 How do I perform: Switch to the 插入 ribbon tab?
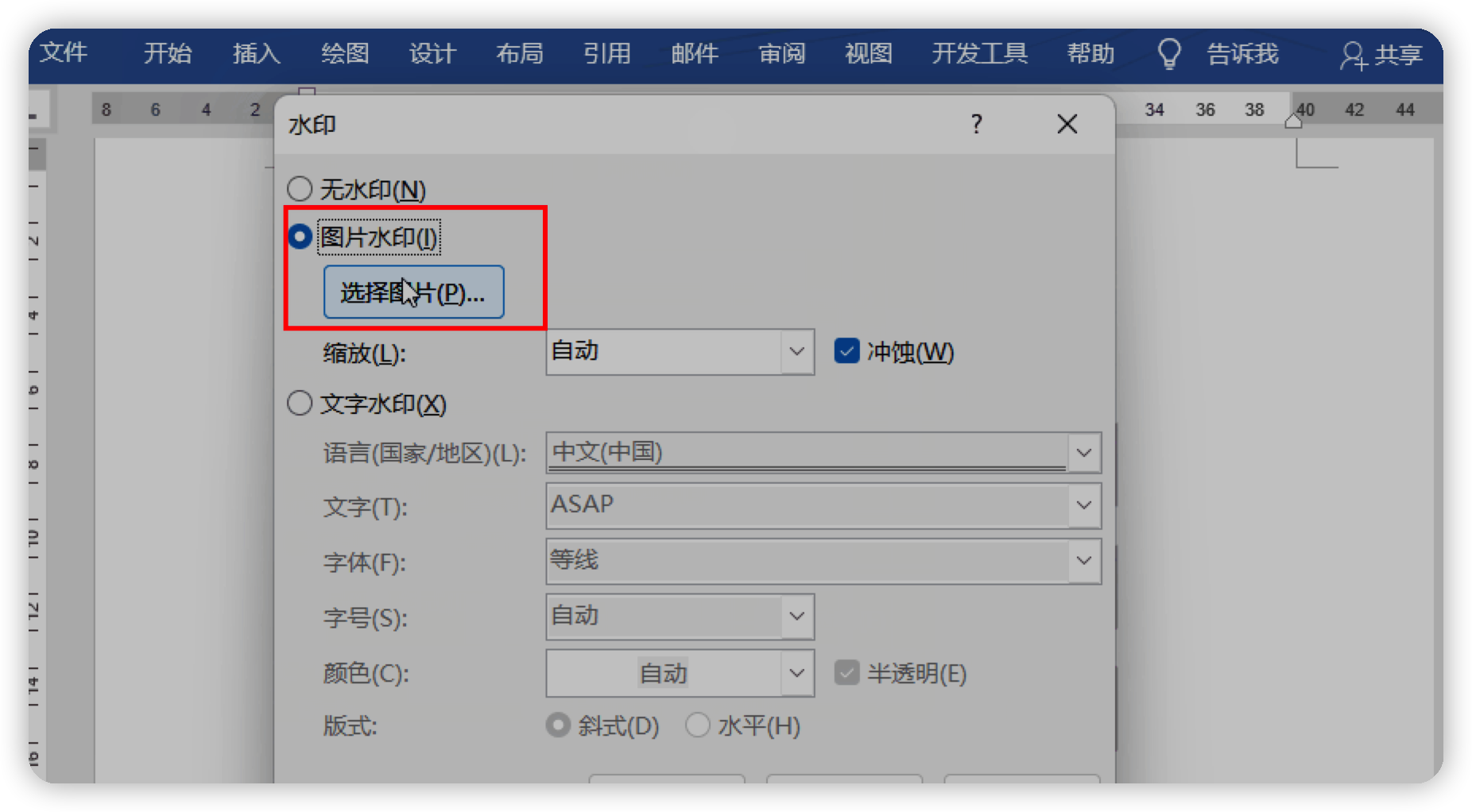click(x=256, y=53)
